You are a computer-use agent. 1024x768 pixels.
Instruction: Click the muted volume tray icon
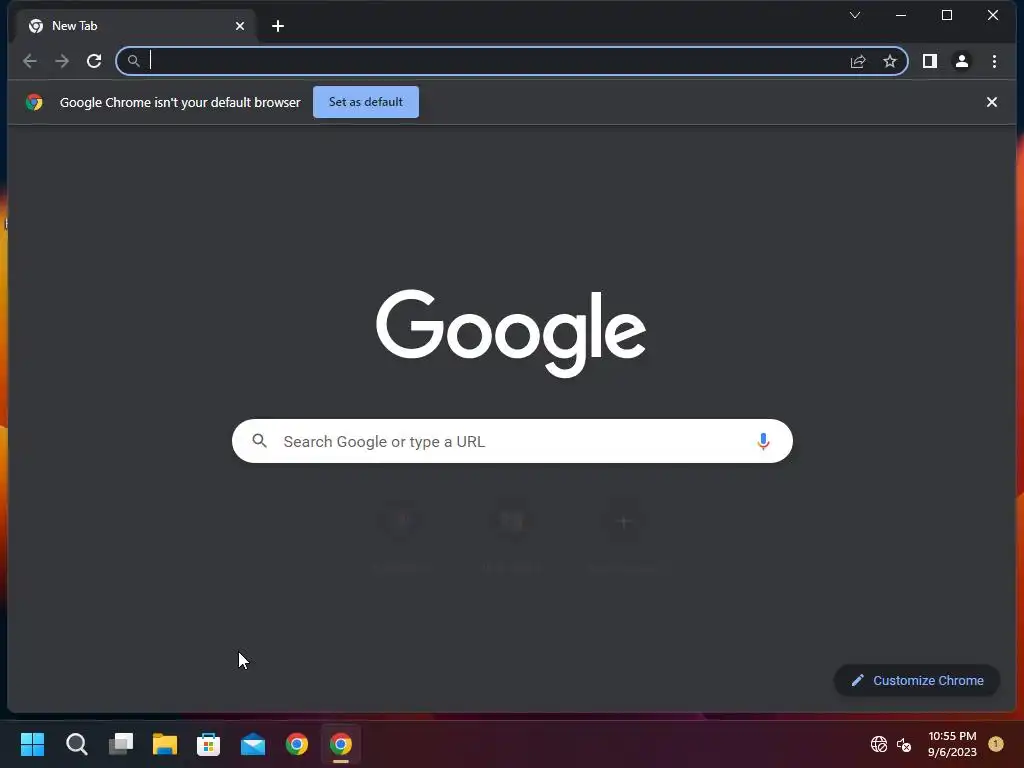tap(904, 744)
